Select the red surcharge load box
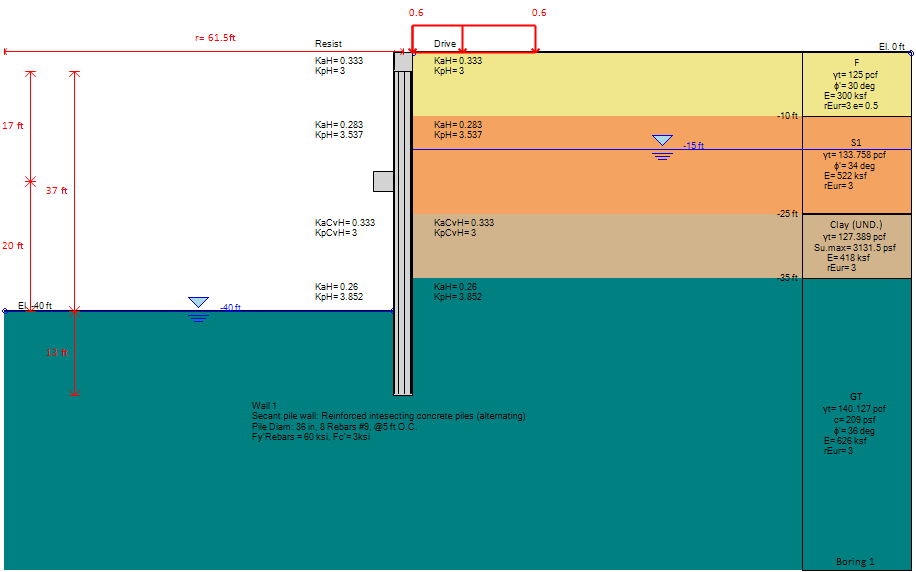 tap(474, 39)
